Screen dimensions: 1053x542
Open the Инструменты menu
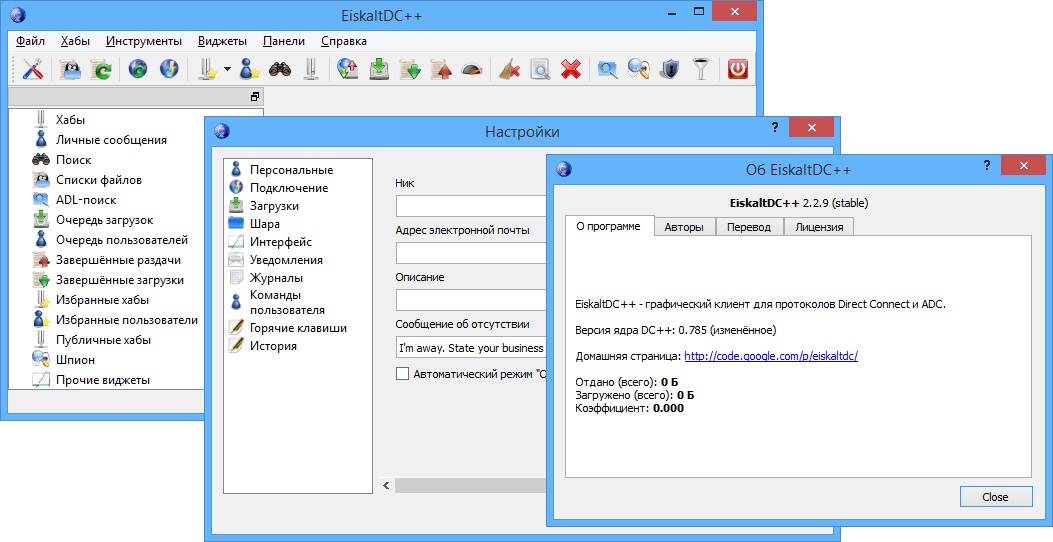pyautogui.click(x=144, y=41)
